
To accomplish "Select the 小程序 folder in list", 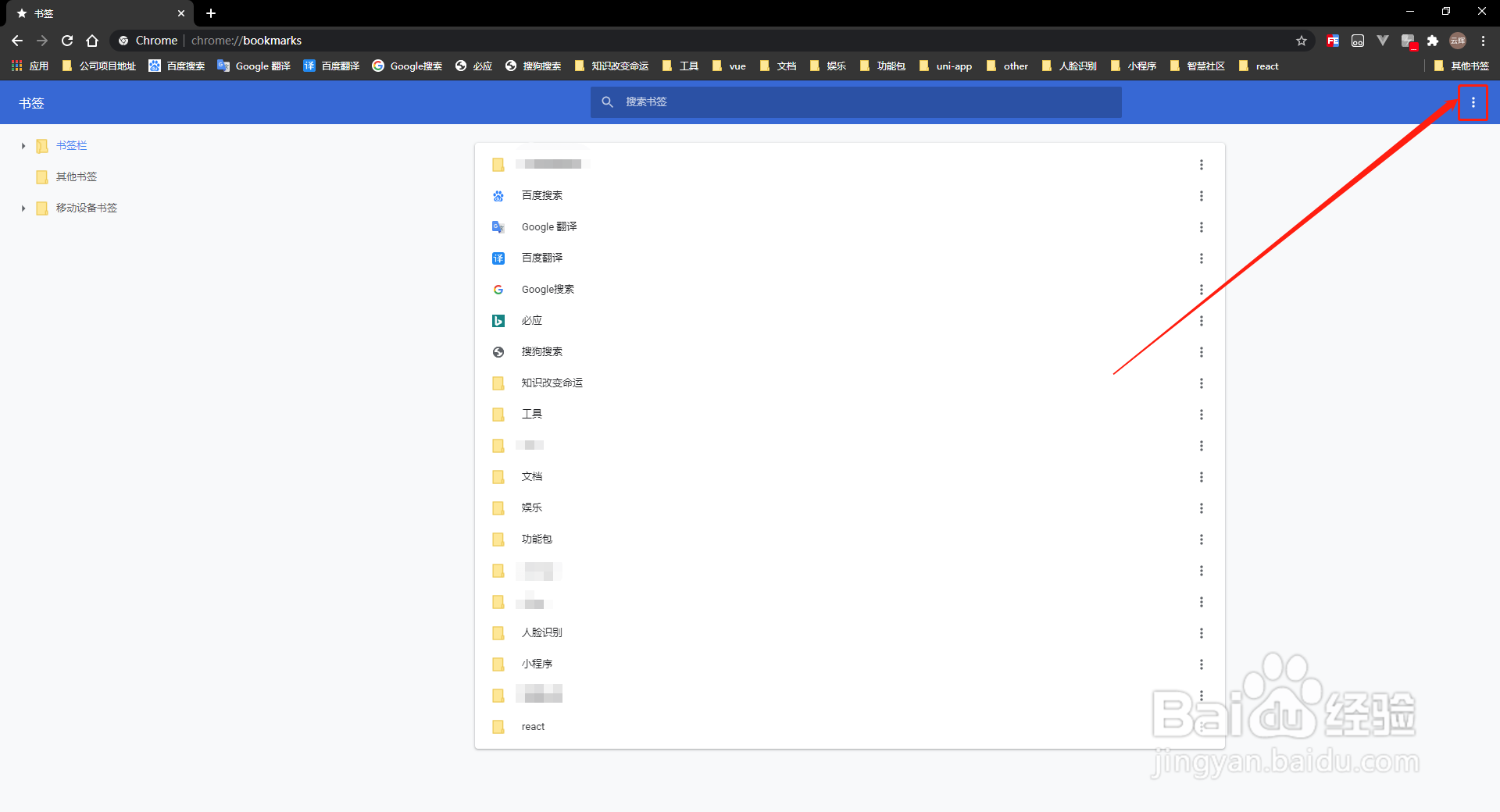I will (849, 664).
